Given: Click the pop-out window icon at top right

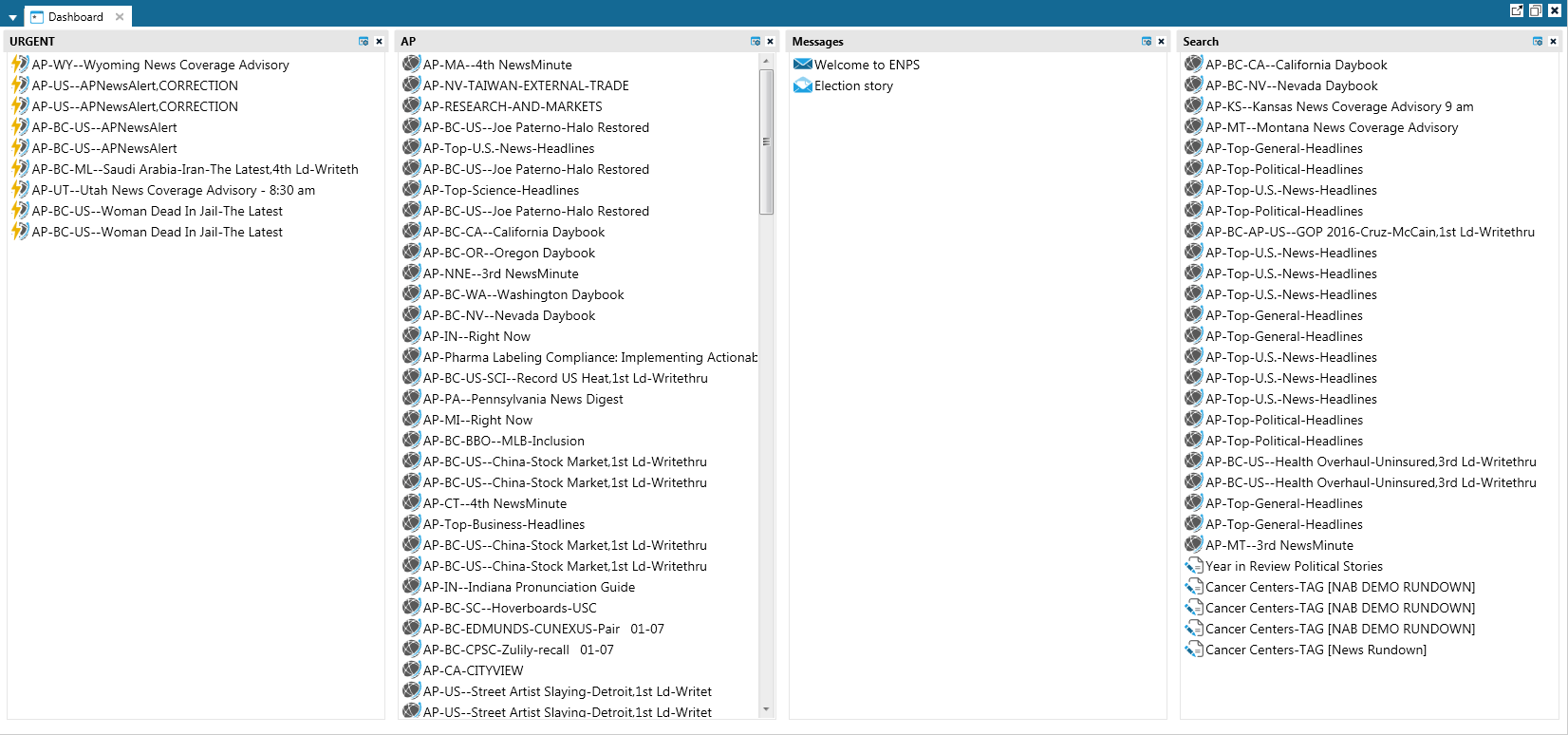Looking at the screenshot, I should [x=1517, y=10].
